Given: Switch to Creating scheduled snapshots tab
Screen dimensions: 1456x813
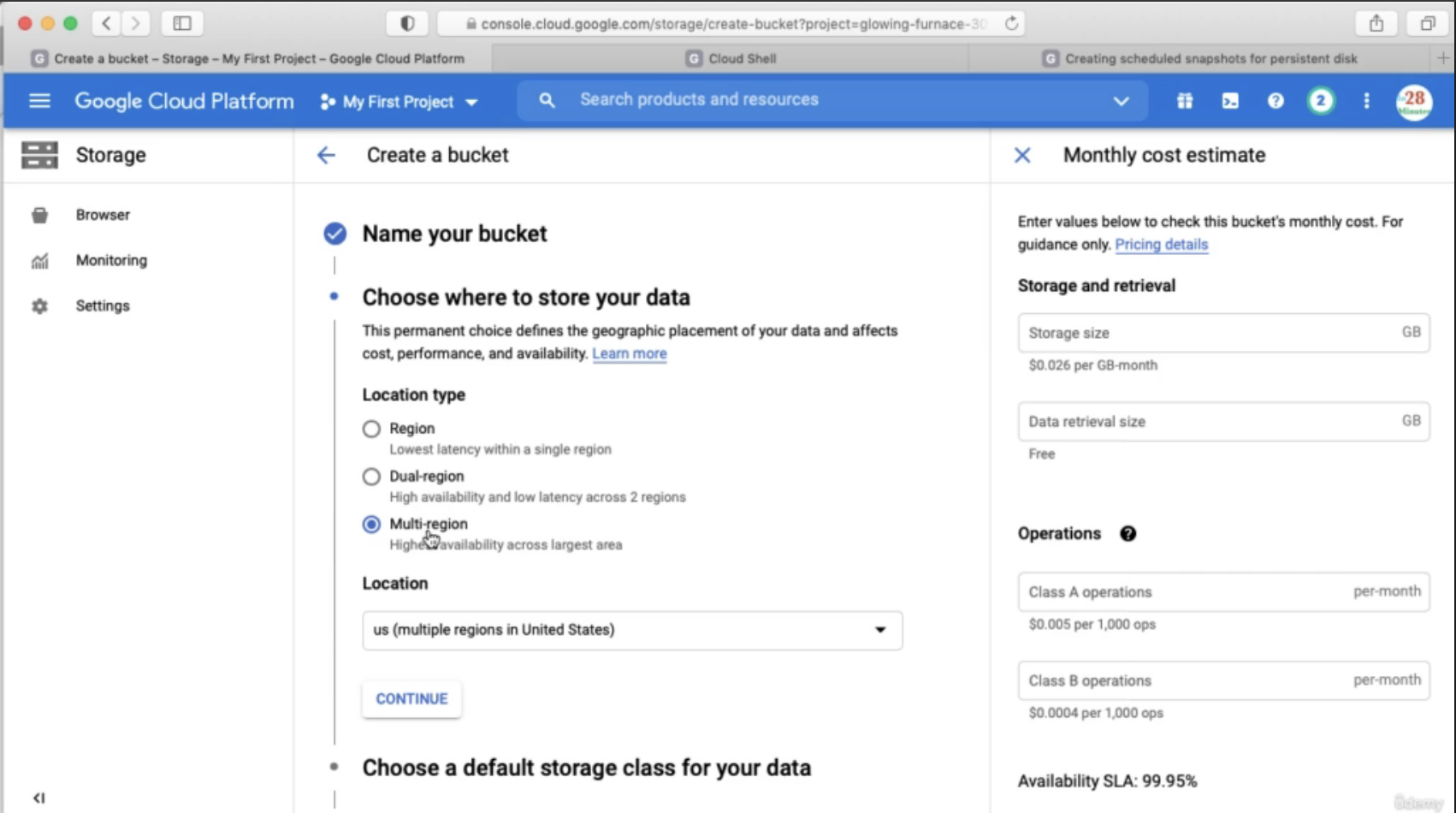Looking at the screenshot, I should [x=1200, y=58].
